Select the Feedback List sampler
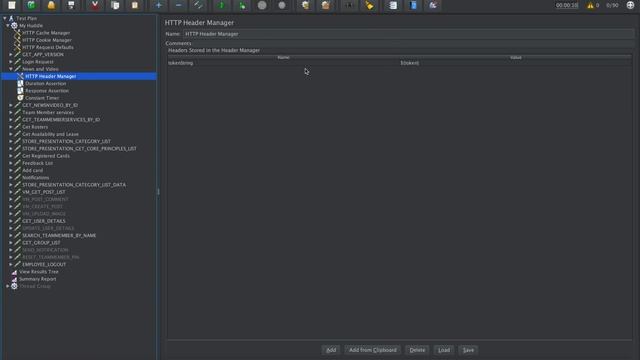Image resolution: width=640 pixels, height=360 pixels. pos(37,163)
